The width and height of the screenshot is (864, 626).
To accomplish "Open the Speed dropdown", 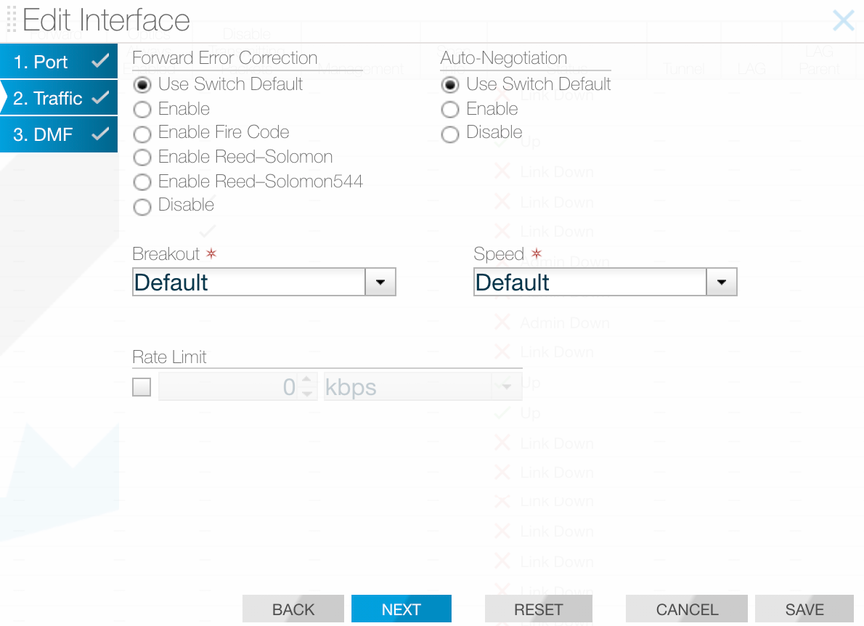I will pyautogui.click(x=722, y=281).
